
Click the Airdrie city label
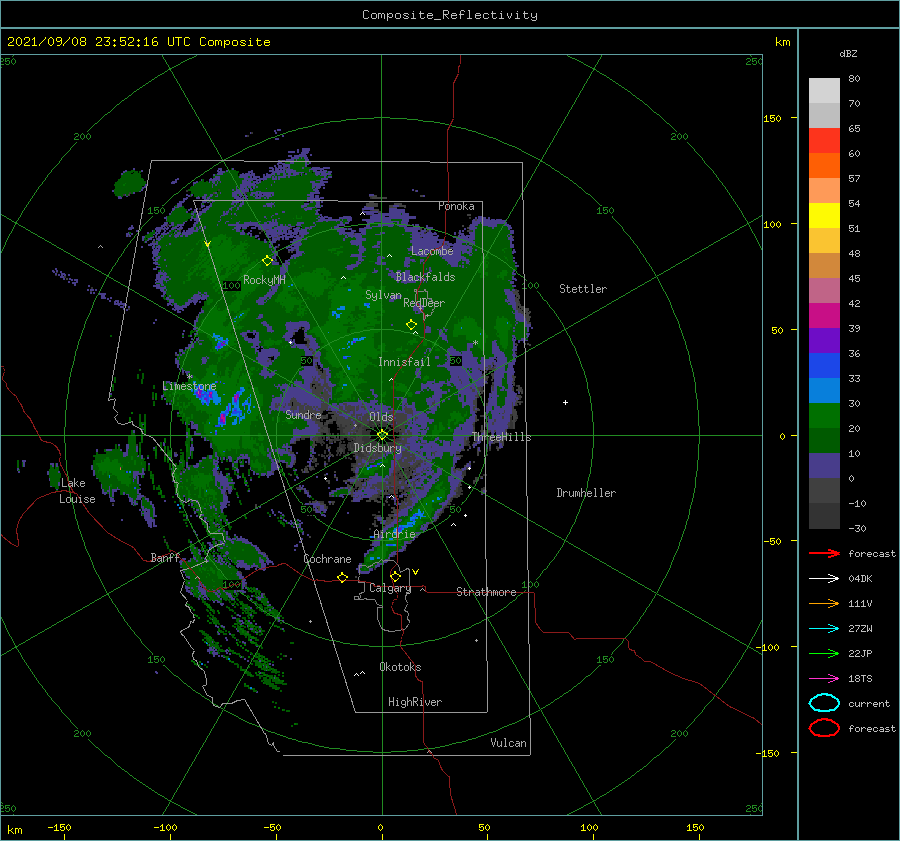click(x=394, y=534)
